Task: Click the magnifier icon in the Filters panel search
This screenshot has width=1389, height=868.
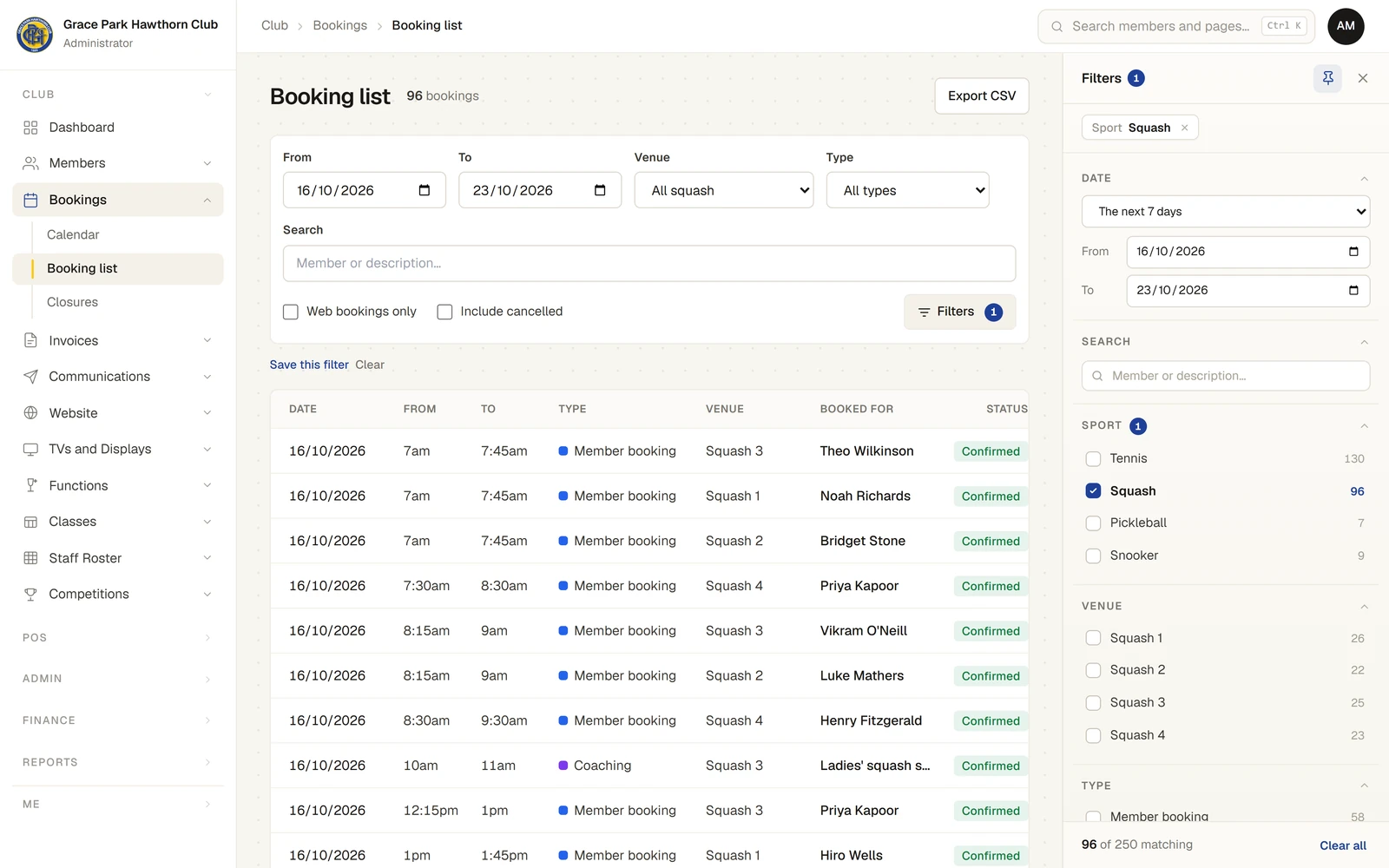Action: (1097, 376)
